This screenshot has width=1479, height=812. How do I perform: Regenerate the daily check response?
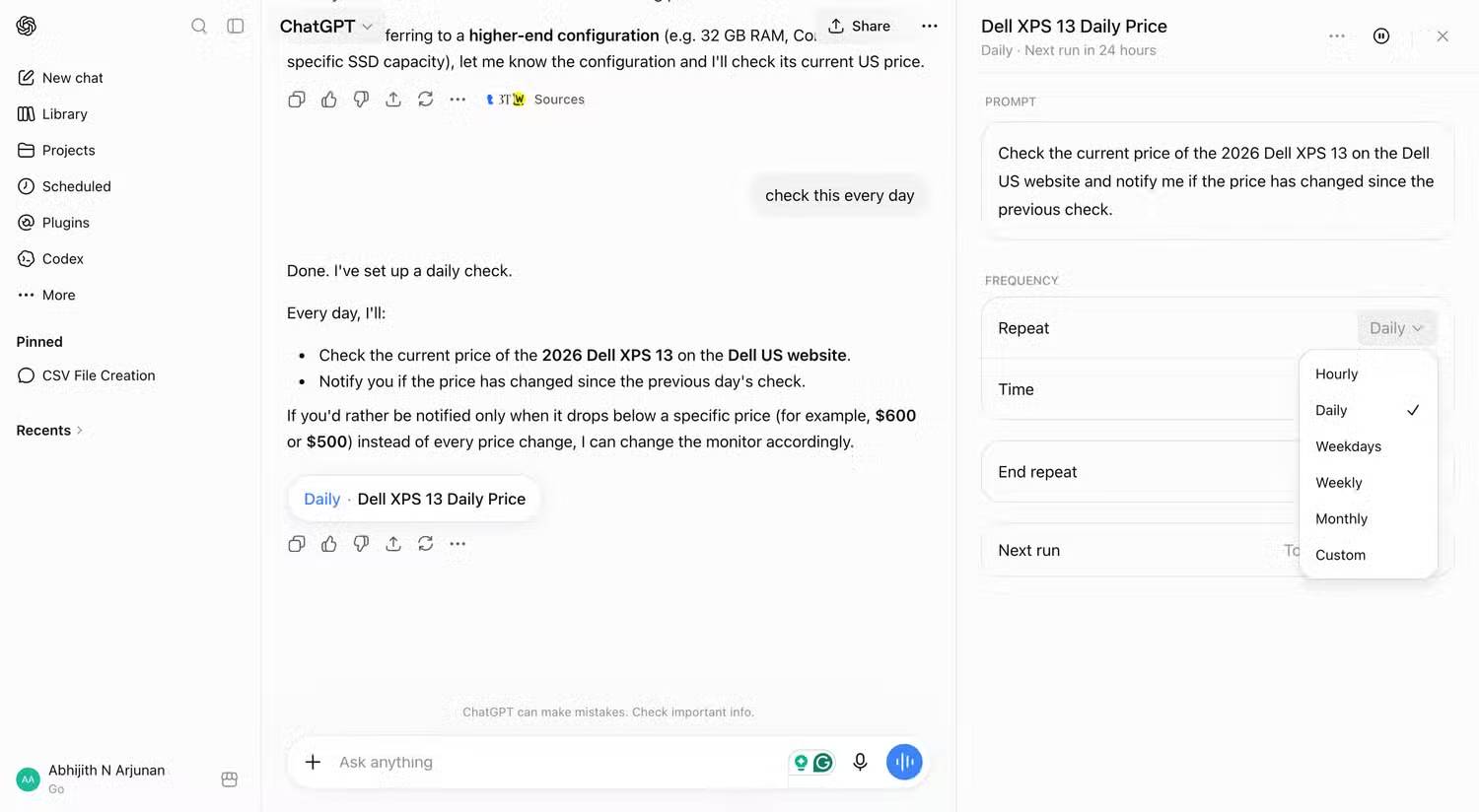coord(426,544)
